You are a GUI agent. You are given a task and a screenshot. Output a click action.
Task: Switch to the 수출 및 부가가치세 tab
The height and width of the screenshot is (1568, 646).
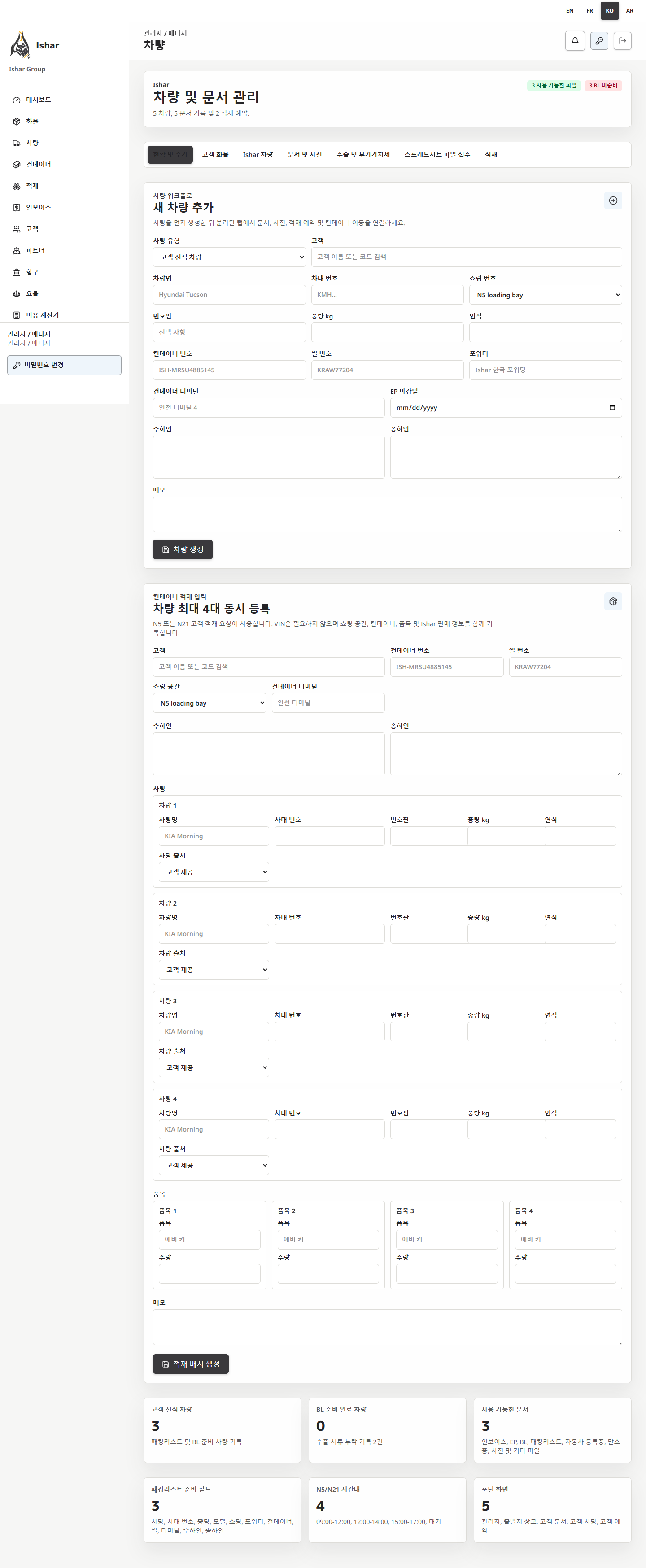click(x=363, y=155)
